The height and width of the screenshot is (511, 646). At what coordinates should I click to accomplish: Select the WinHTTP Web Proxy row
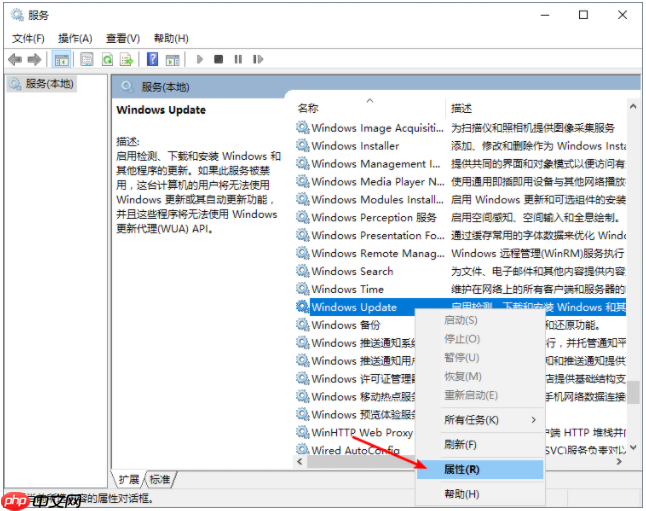point(355,432)
